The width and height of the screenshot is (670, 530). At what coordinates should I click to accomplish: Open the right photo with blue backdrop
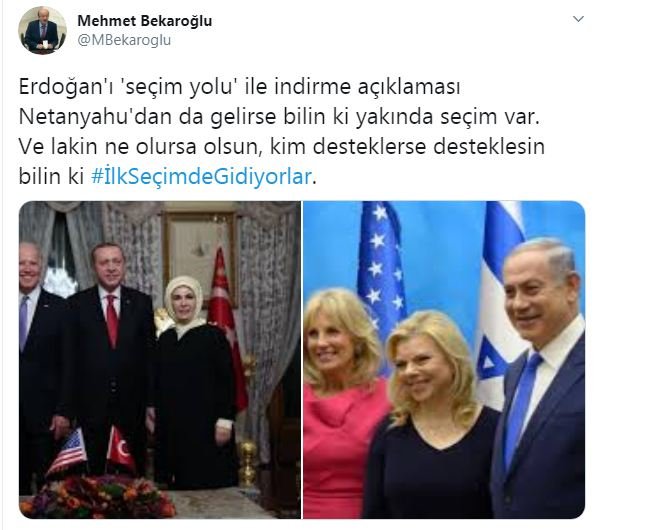[x=444, y=360]
